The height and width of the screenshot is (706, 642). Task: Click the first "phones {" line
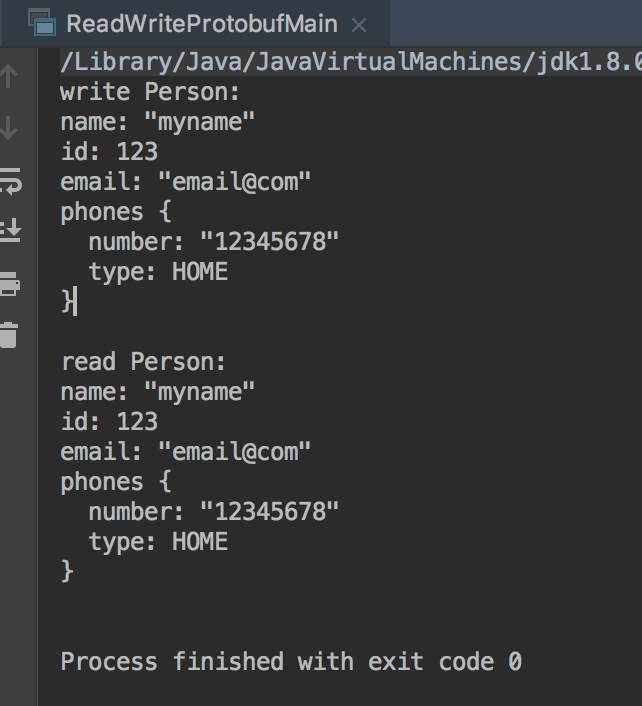coord(115,212)
